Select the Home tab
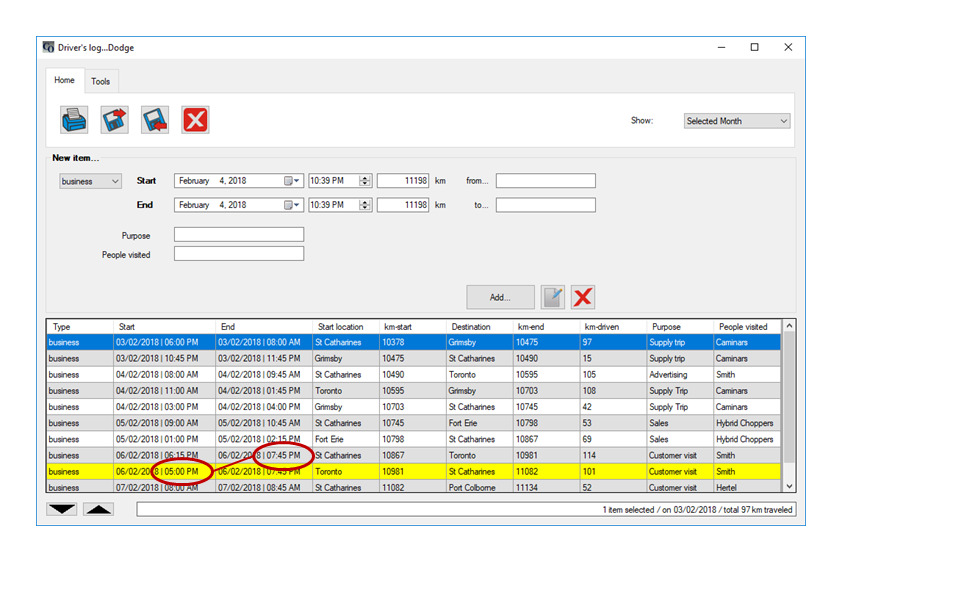Image resolution: width=960 pixels, height=600 pixels. 64,80
